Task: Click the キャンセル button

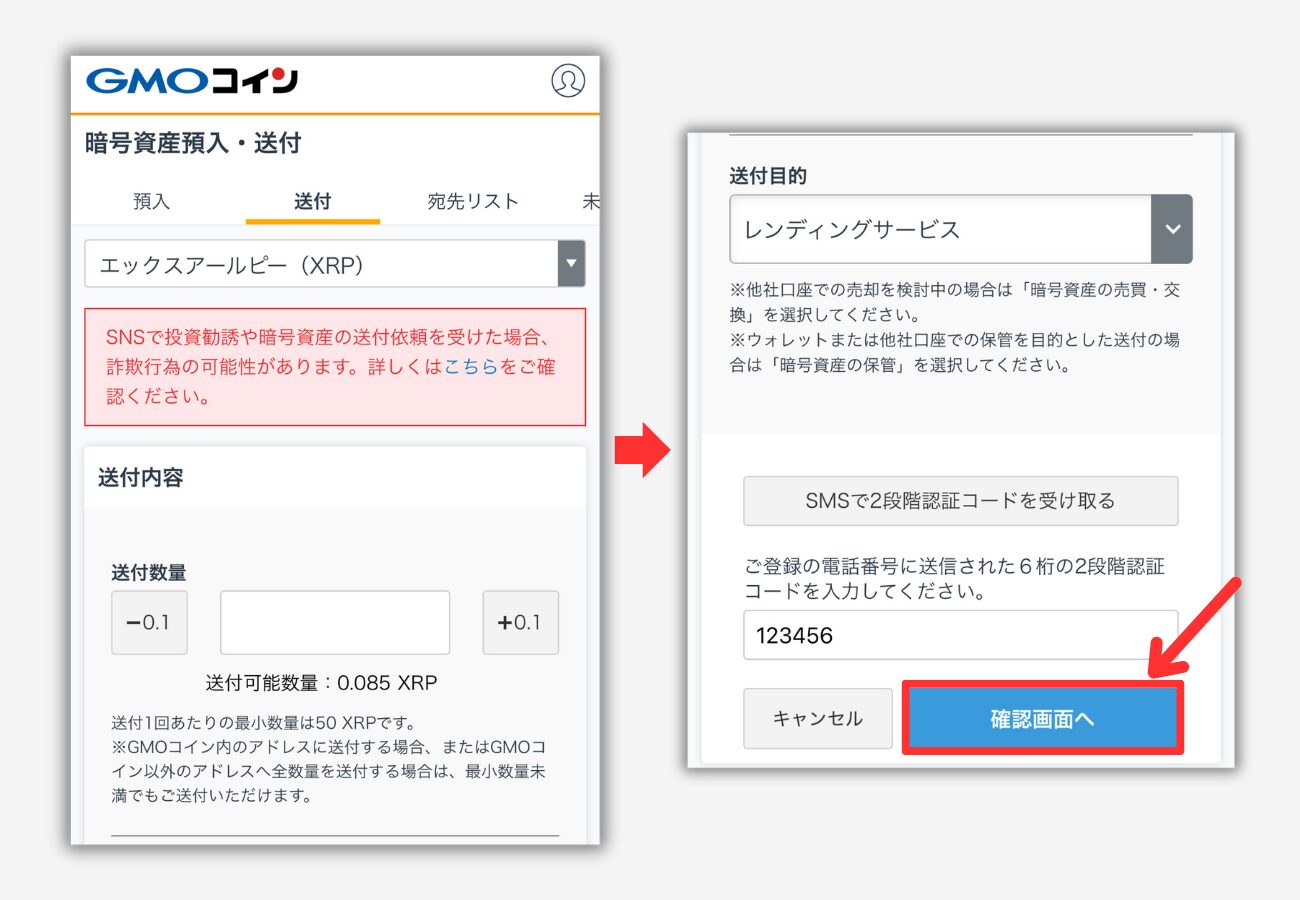Action: click(818, 718)
